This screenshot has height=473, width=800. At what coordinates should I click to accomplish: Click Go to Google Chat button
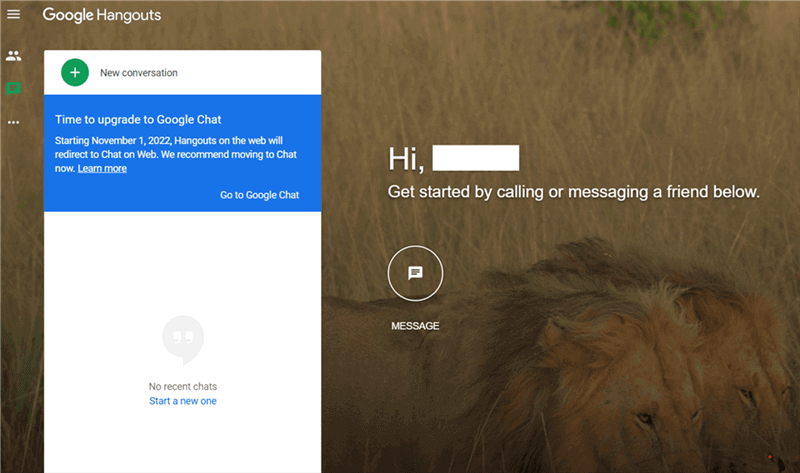259,195
